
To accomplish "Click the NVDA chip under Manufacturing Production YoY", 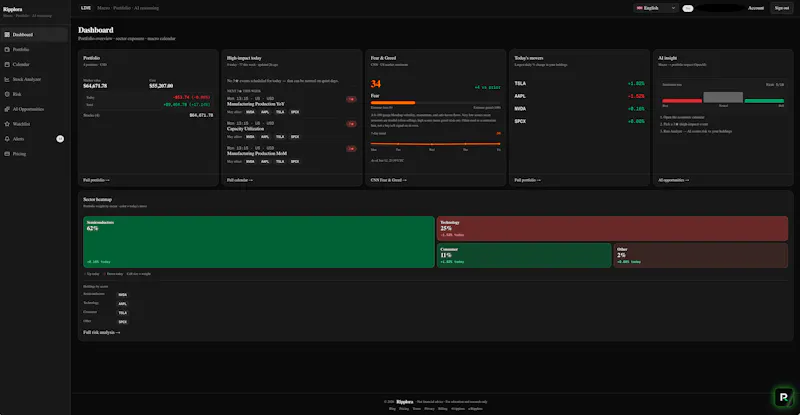I will [x=250, y=112].
